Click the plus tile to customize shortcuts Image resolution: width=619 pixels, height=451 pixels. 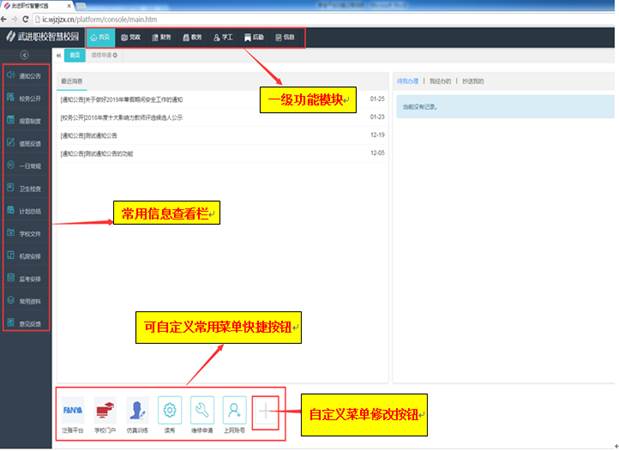(x=265, y=413)
